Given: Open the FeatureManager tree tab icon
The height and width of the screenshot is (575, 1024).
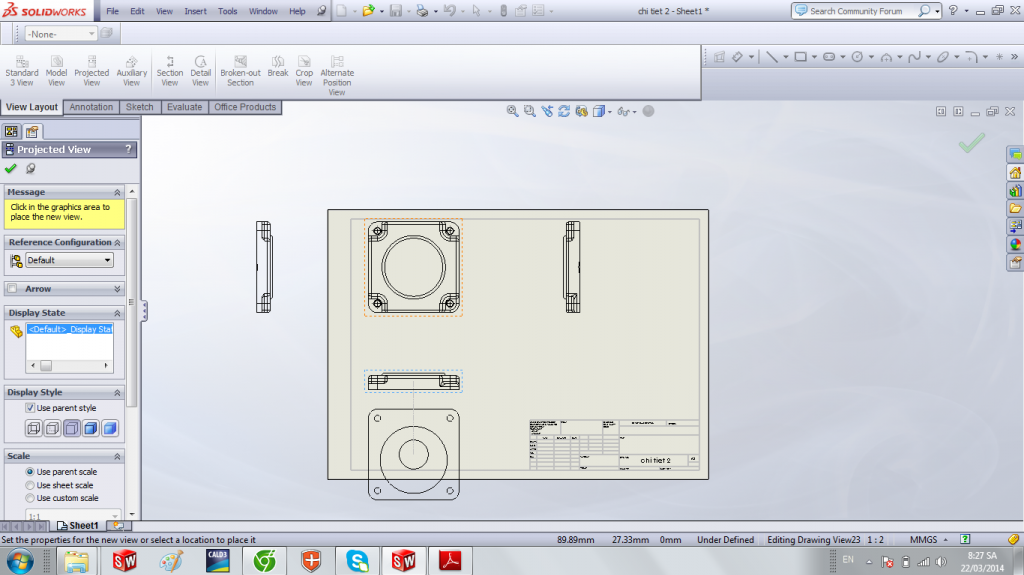Looking at the screenshot, I should click(x=11, y=131).
